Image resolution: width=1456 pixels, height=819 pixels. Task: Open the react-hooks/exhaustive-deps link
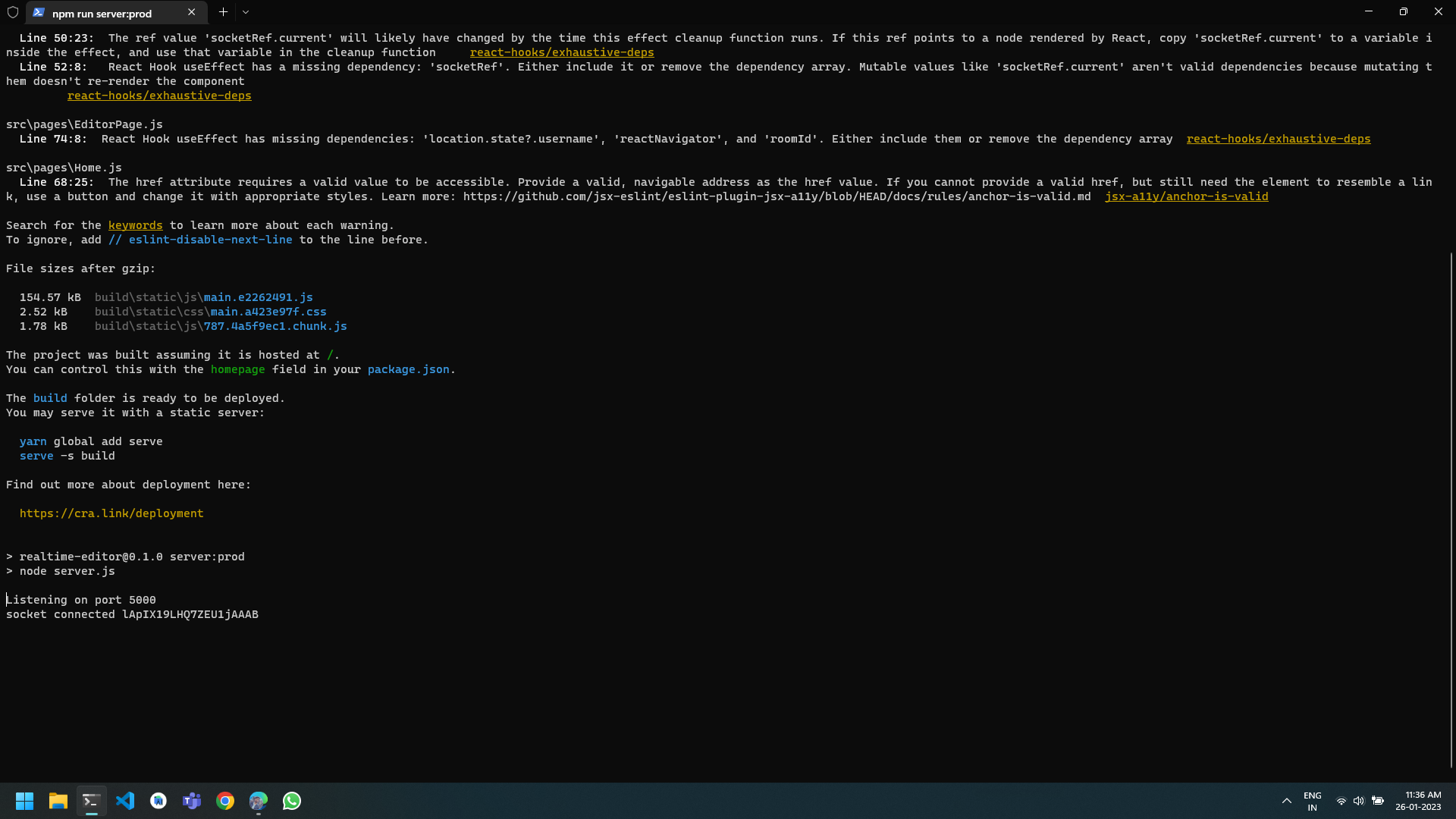click(562, 52)
